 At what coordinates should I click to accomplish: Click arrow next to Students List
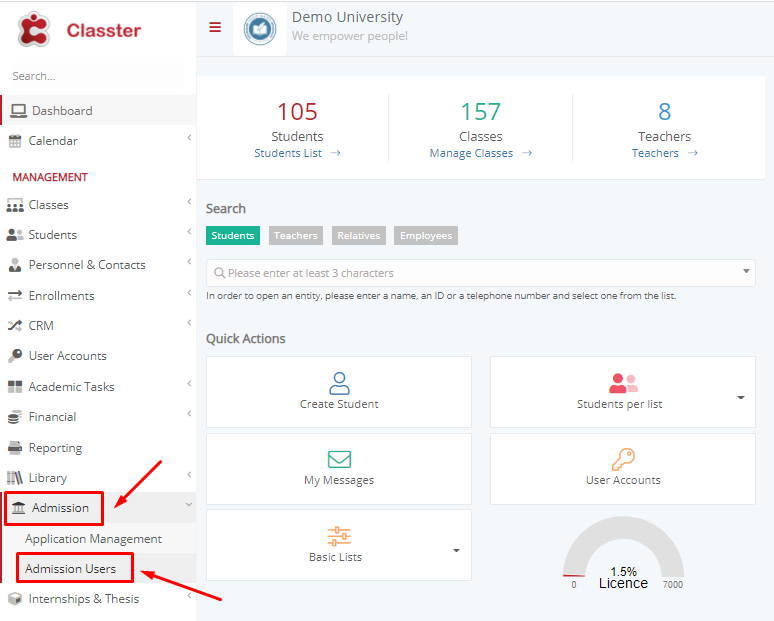[x=336, y=153]
